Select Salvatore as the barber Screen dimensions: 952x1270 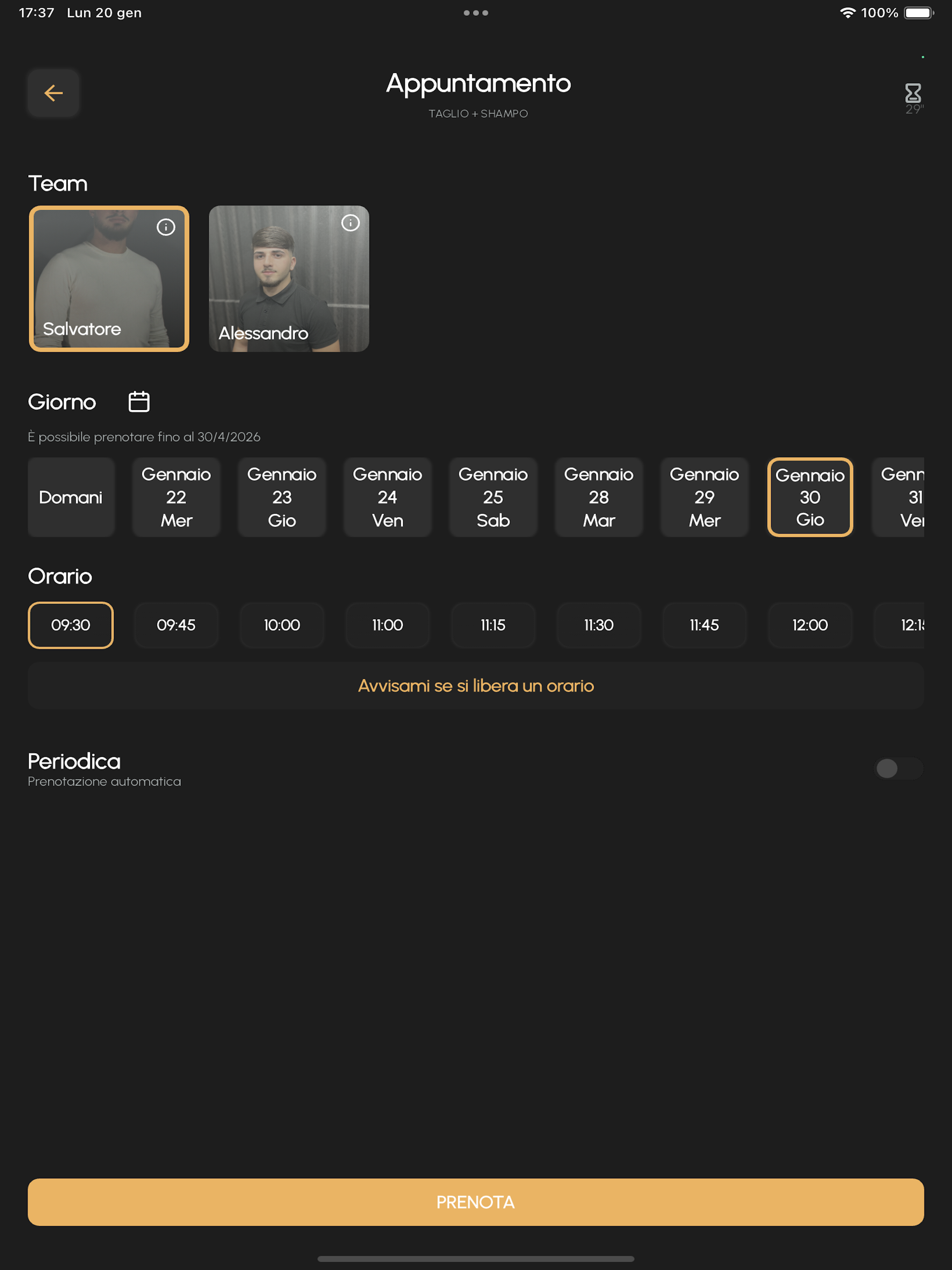109,278
